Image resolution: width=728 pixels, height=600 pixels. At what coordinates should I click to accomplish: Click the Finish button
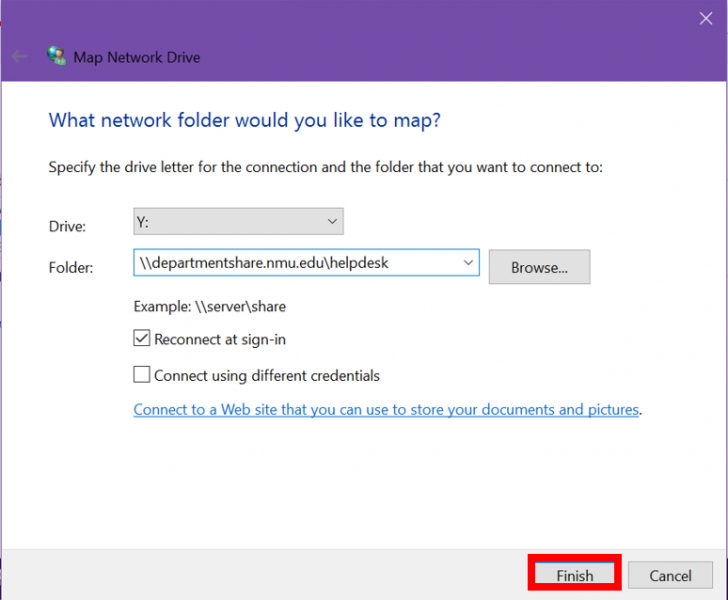tap(575, 575)
